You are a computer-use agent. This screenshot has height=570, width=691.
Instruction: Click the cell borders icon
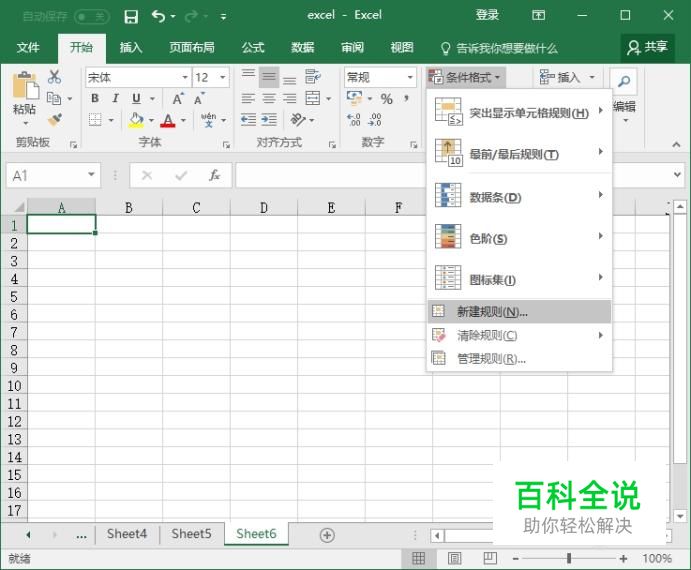[95, 119]
